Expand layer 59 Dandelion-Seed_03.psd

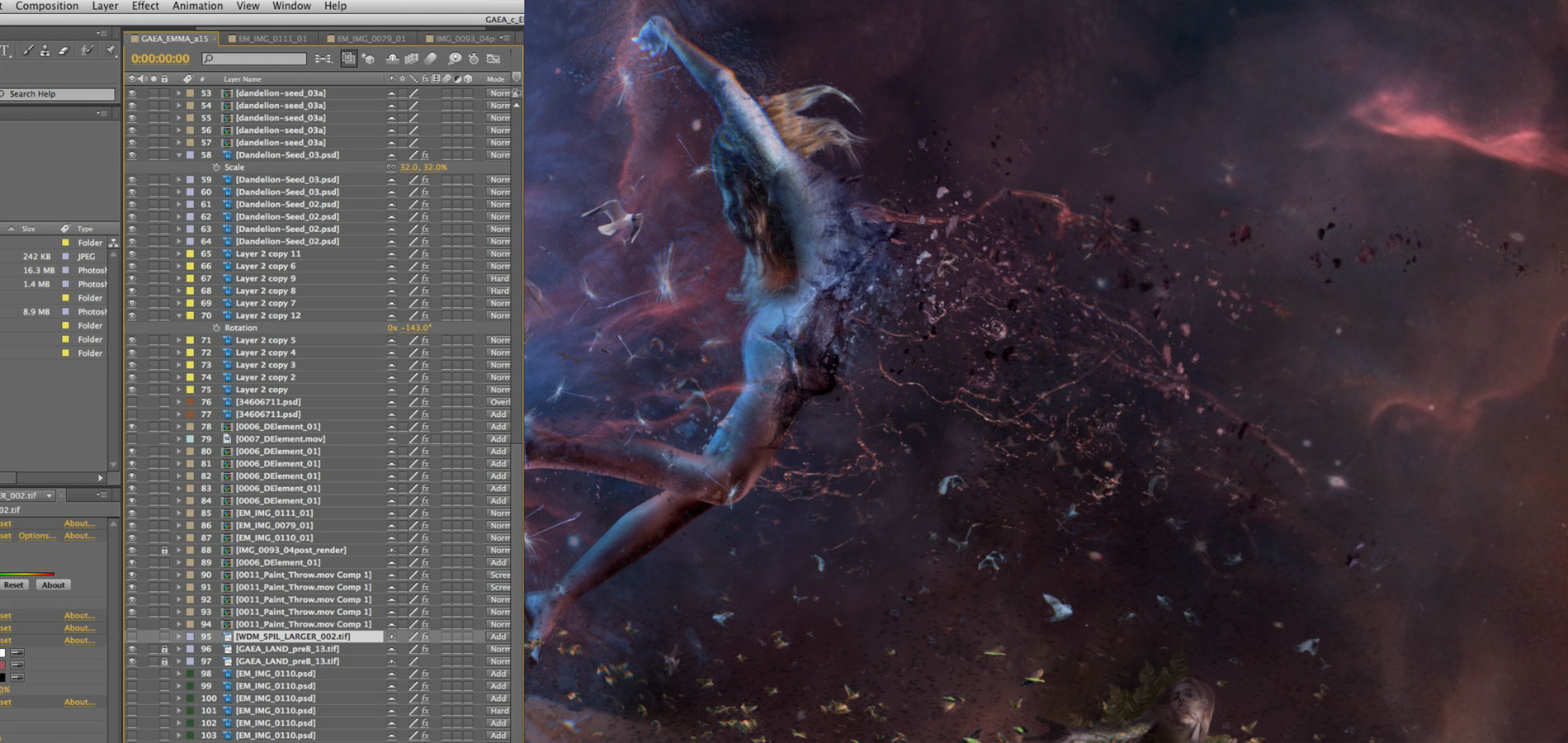pyautogui.click(x=178, y=180)
